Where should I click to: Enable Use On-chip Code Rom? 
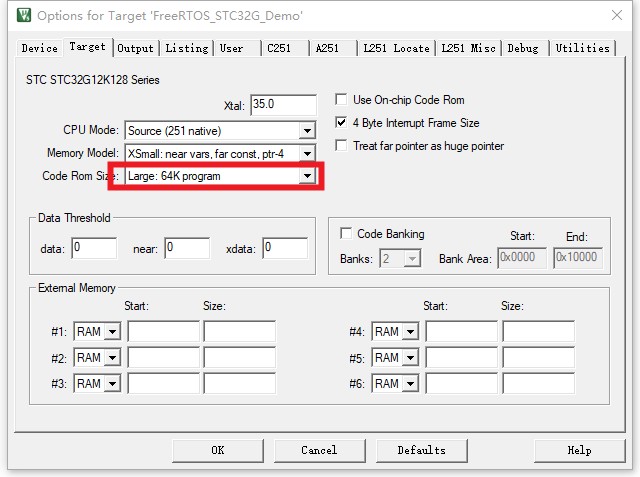point(341,100)
